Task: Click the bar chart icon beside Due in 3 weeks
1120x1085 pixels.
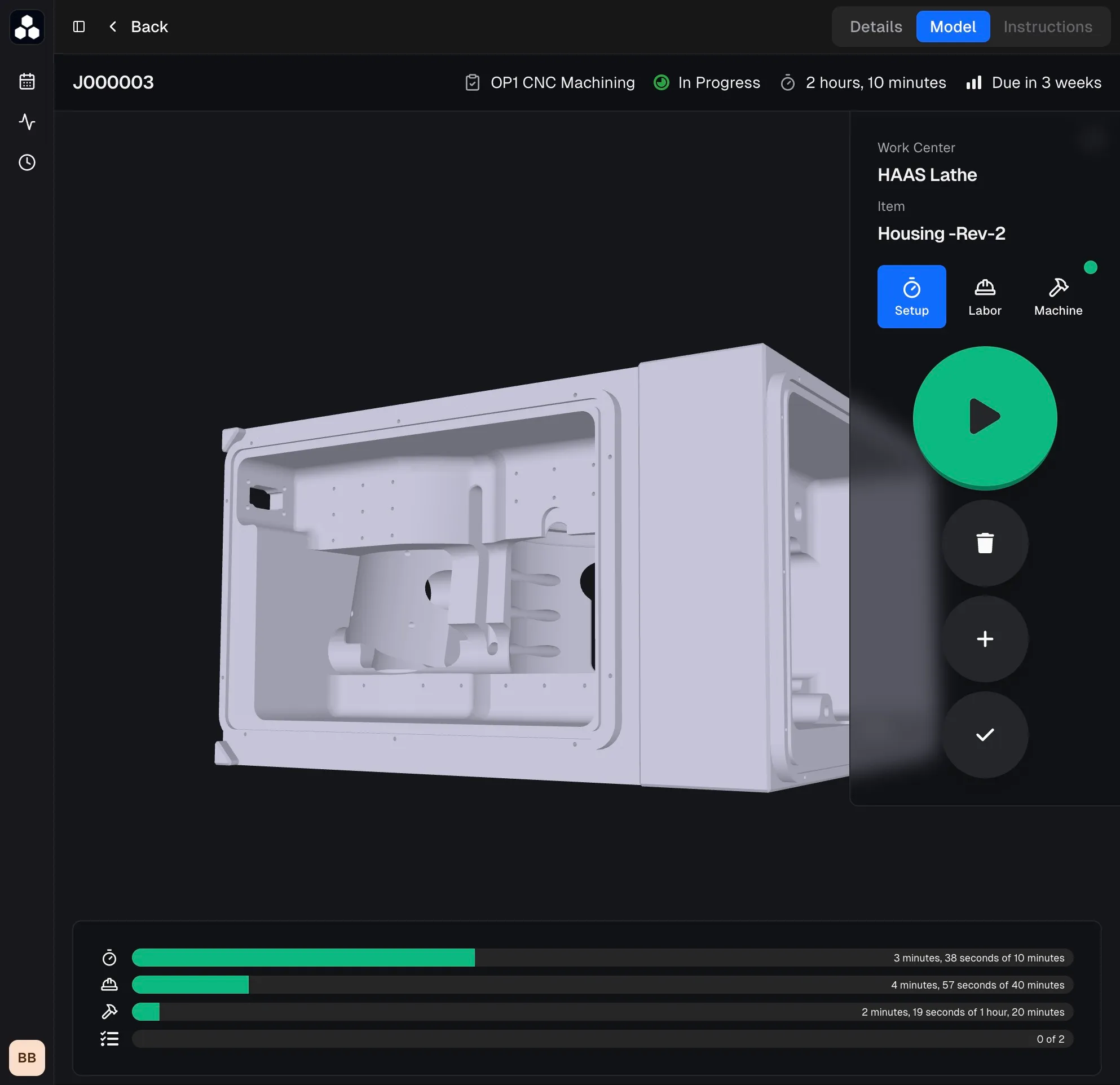Action: point(974,83)
